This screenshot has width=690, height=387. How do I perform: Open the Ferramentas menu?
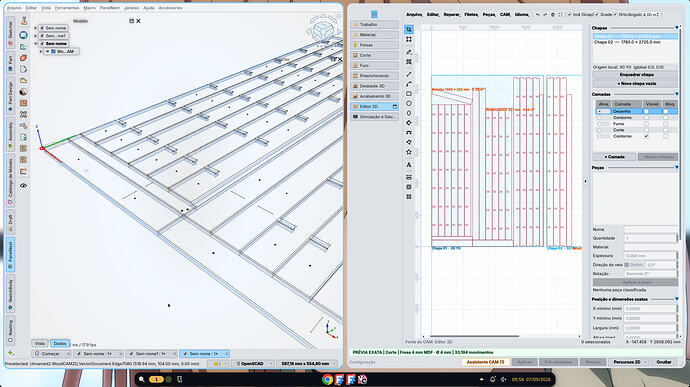click(x=67, y=8)
